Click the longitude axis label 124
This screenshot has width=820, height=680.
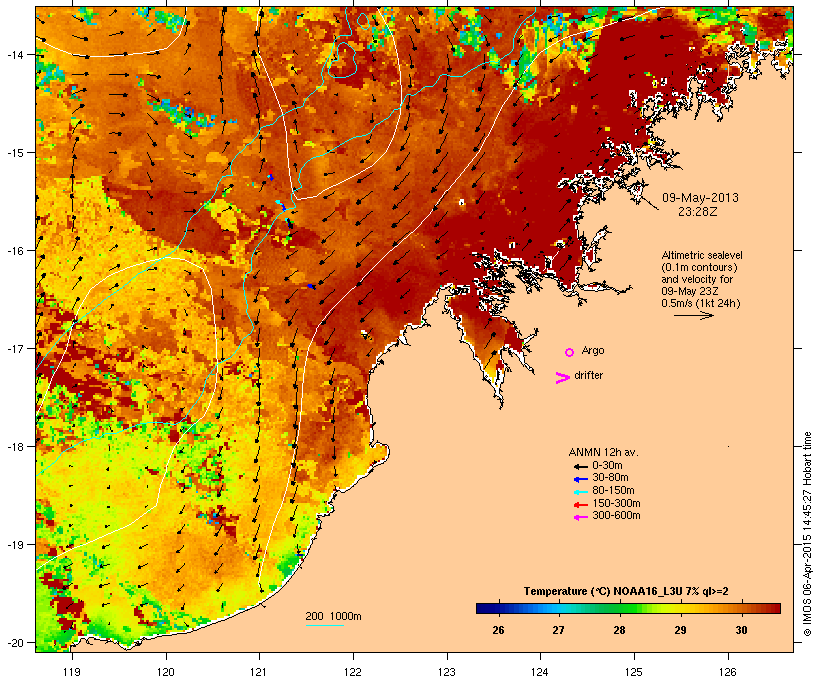point(540,672)
